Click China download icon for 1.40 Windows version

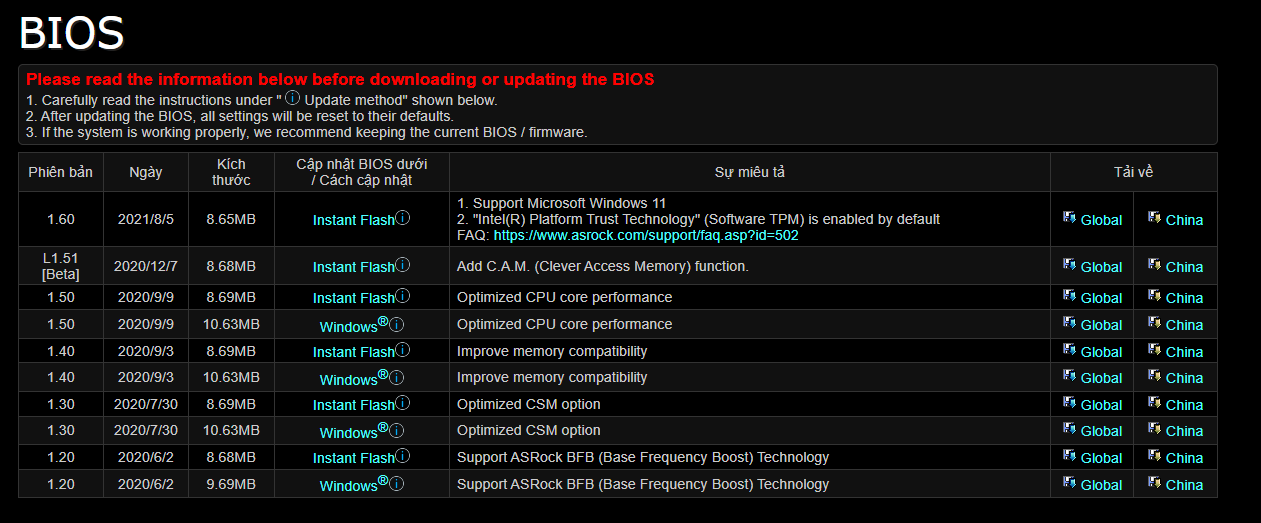click(1154, 375)
